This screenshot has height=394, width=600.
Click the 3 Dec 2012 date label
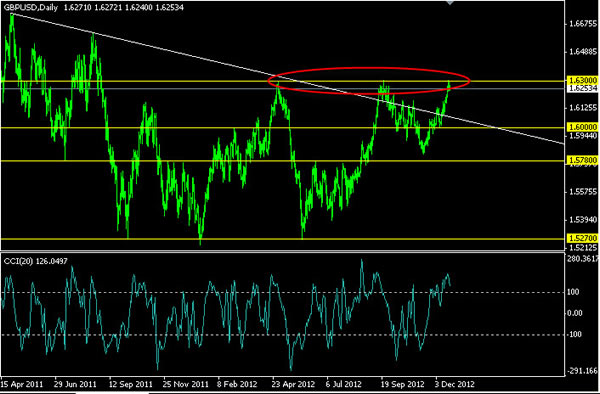(x=454, y=384)
